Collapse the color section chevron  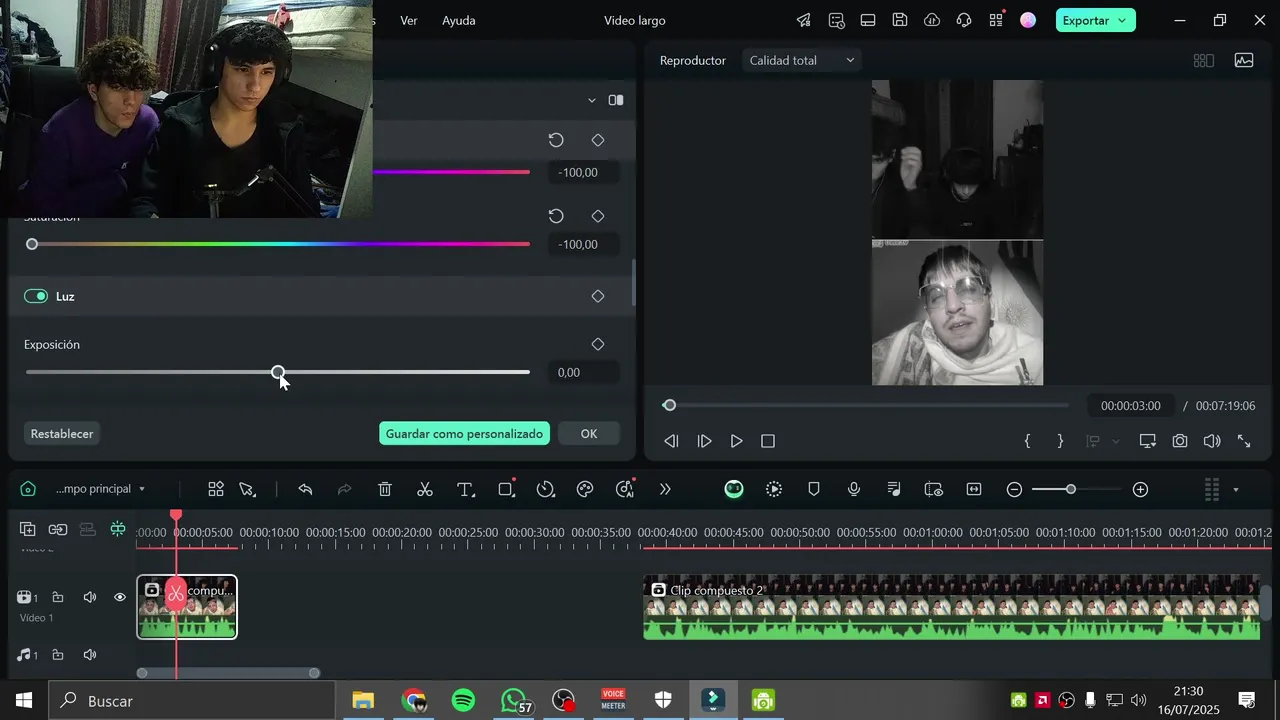tap(592, 100)
